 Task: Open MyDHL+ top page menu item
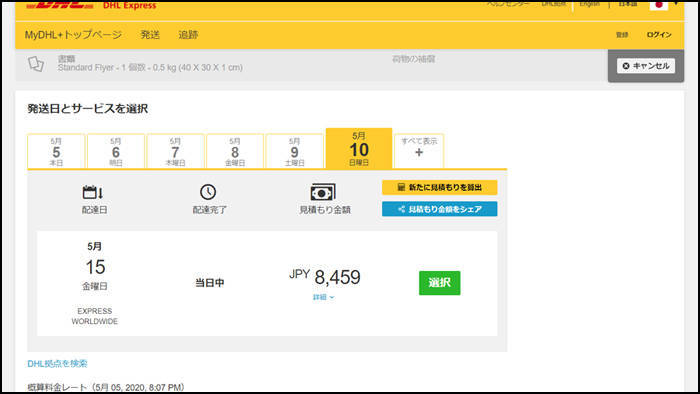click(x=73, y=35)
